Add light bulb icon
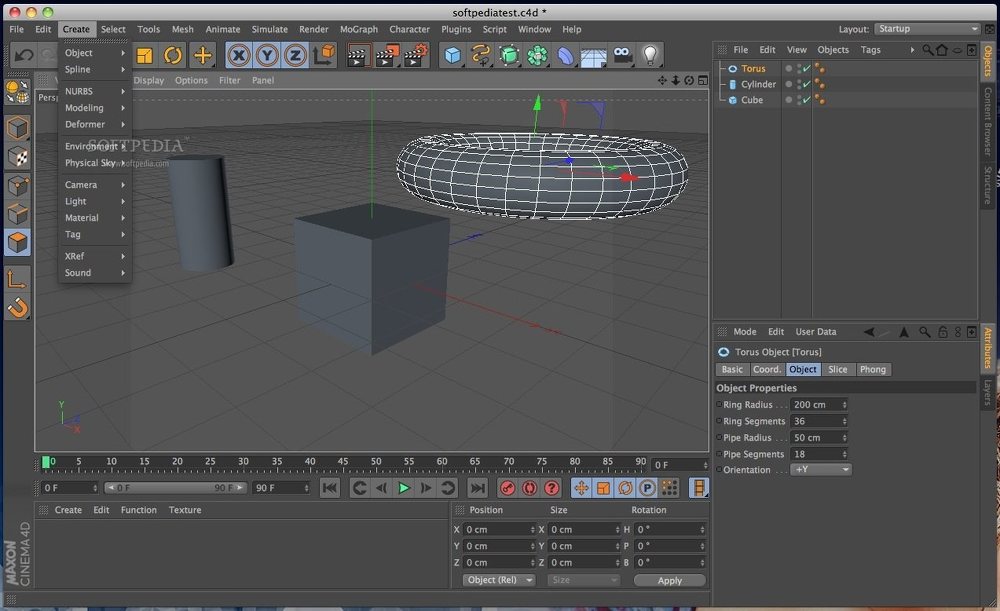The height and width of the screenshot is (611, 1000). tap(650, 55)
